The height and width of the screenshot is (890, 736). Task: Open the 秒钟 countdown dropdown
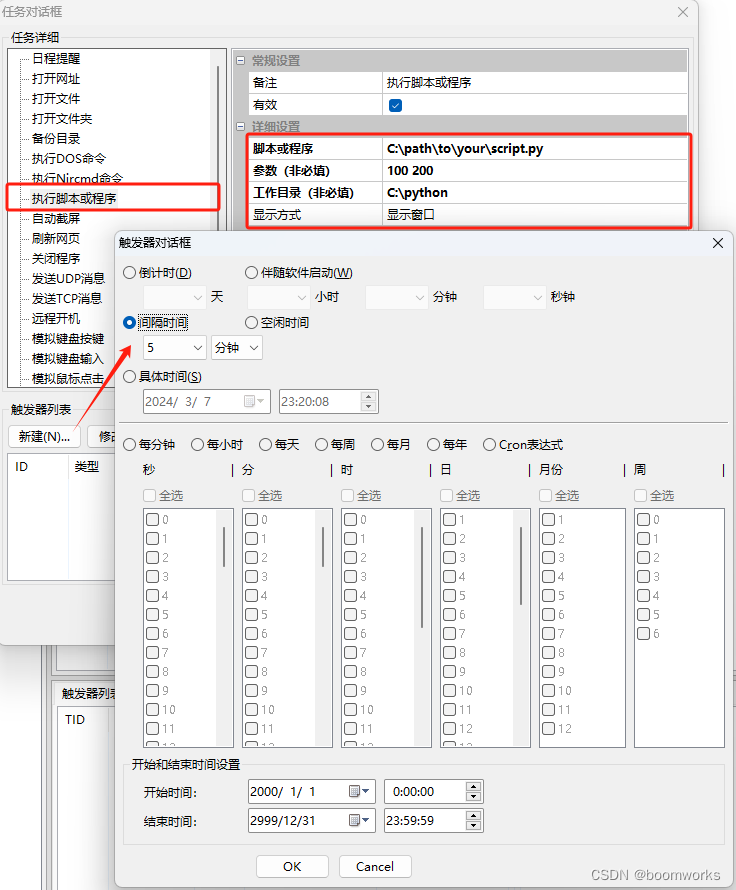pyautogui.click(x=515, y=297)
